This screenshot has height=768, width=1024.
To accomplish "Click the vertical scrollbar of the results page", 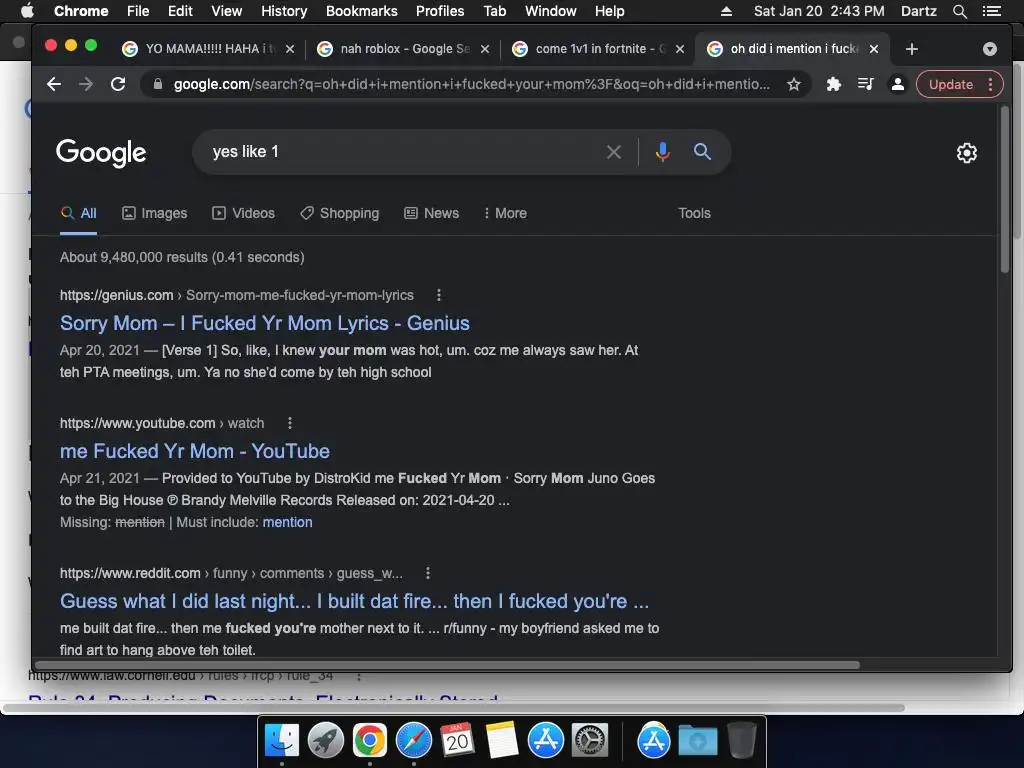I will click(x=1004, y=189).
